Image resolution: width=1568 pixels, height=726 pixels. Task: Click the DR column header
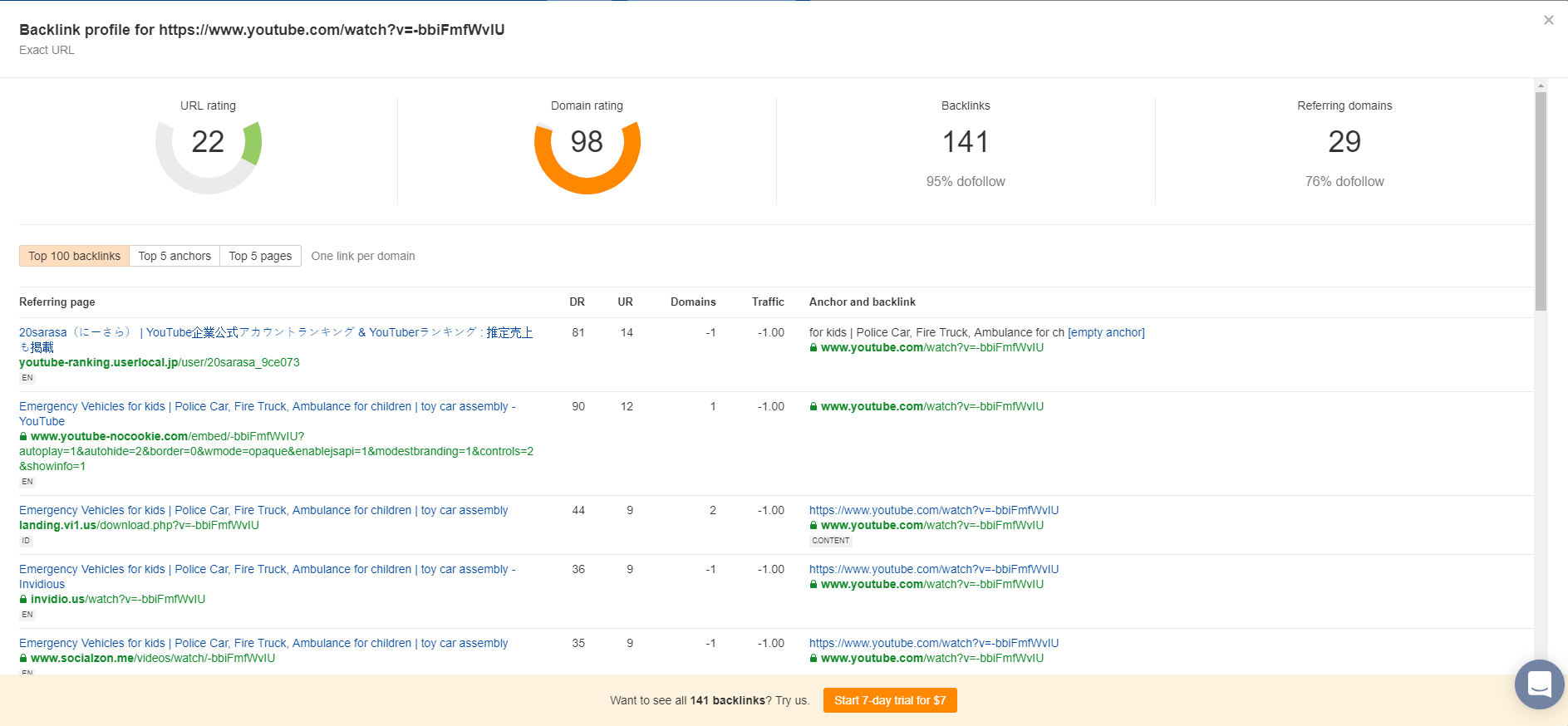(577, 302)
